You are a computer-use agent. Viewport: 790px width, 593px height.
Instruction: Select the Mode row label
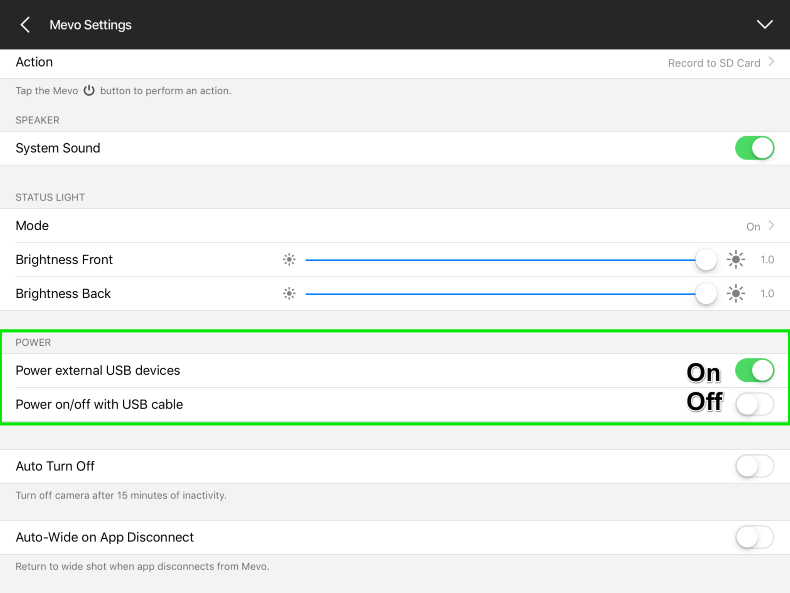click(x=32, y=226)
